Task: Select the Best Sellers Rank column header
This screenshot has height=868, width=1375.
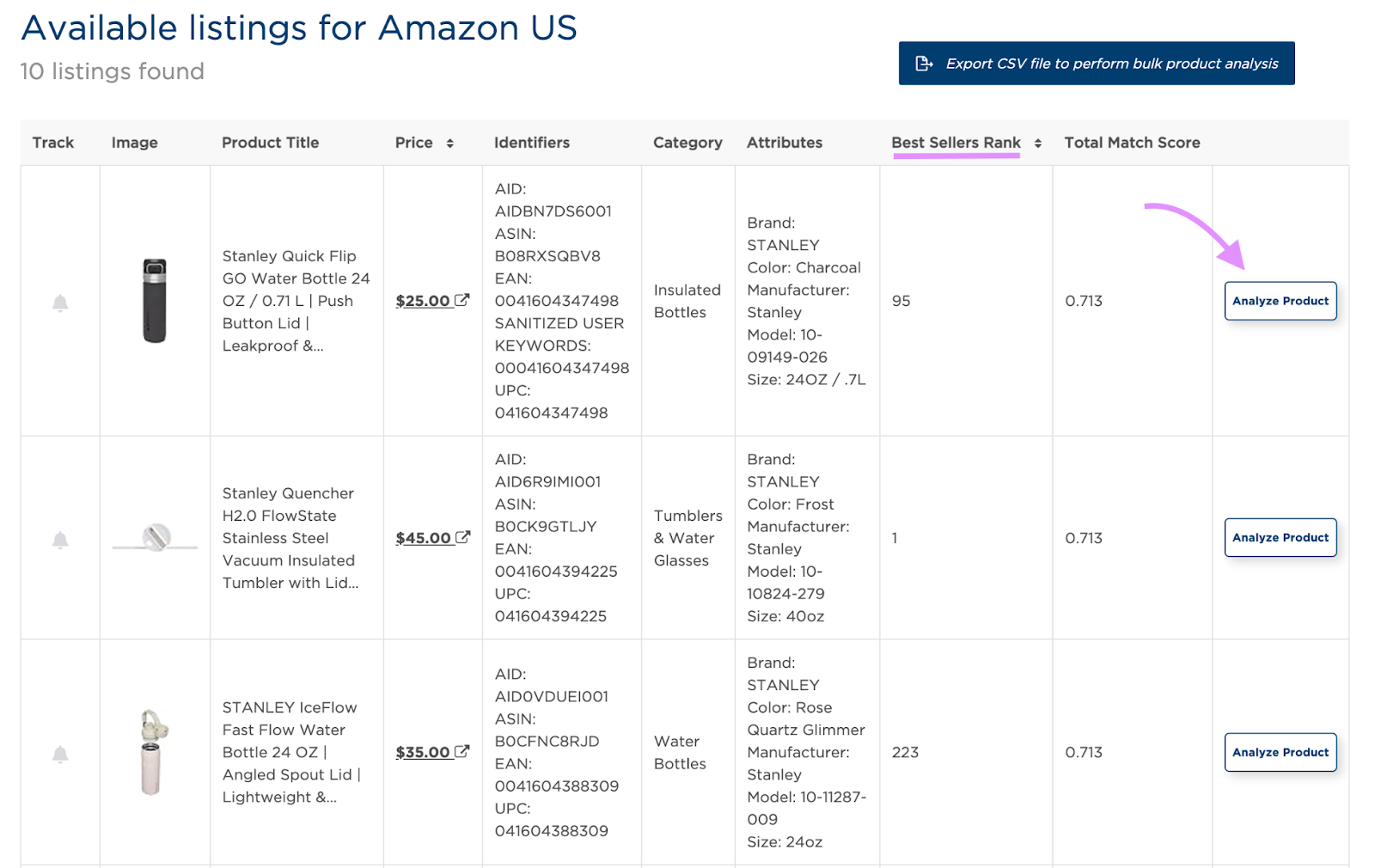Action: tap(955, 143)
